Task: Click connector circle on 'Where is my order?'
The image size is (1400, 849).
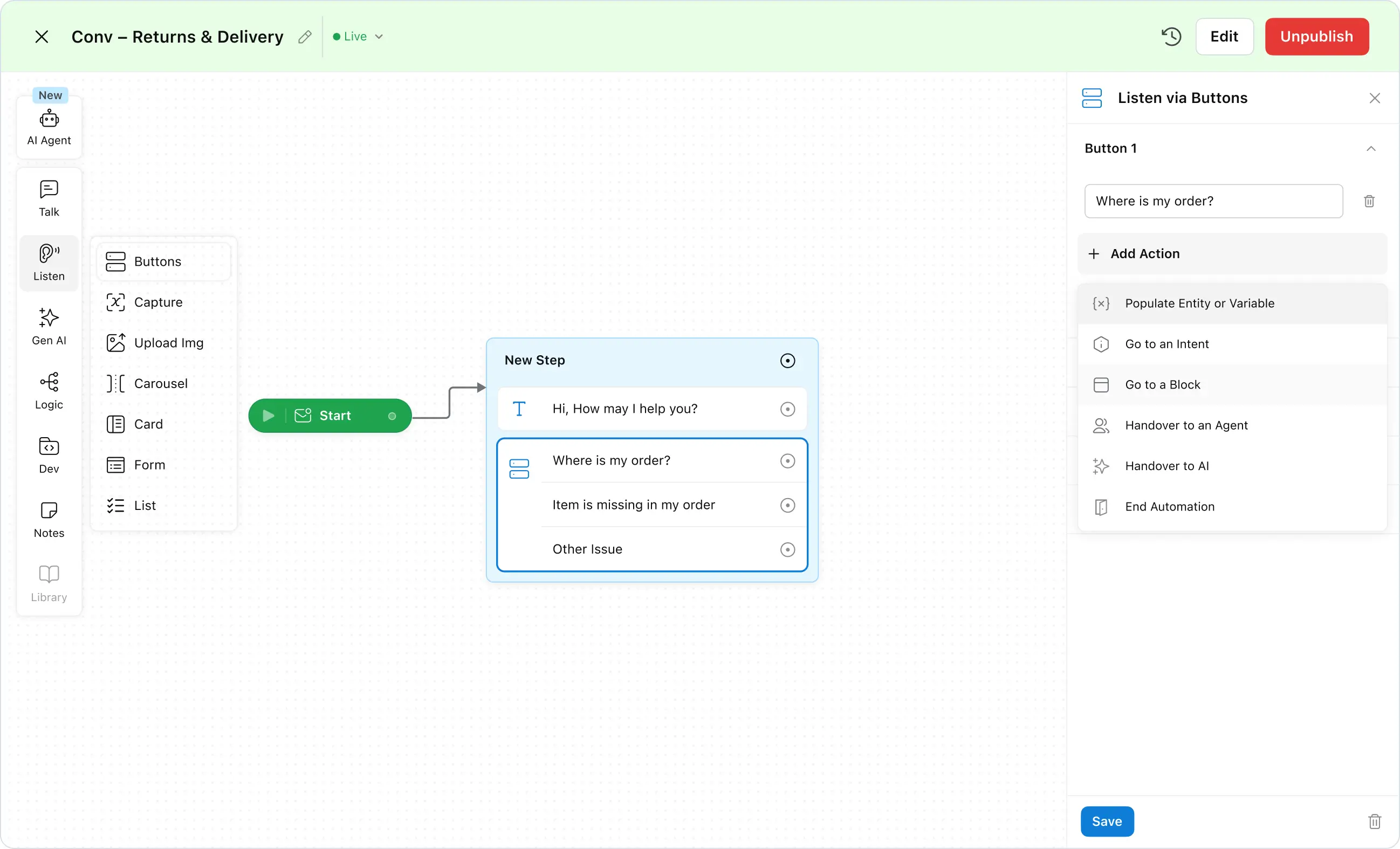Action: [787, 460]
